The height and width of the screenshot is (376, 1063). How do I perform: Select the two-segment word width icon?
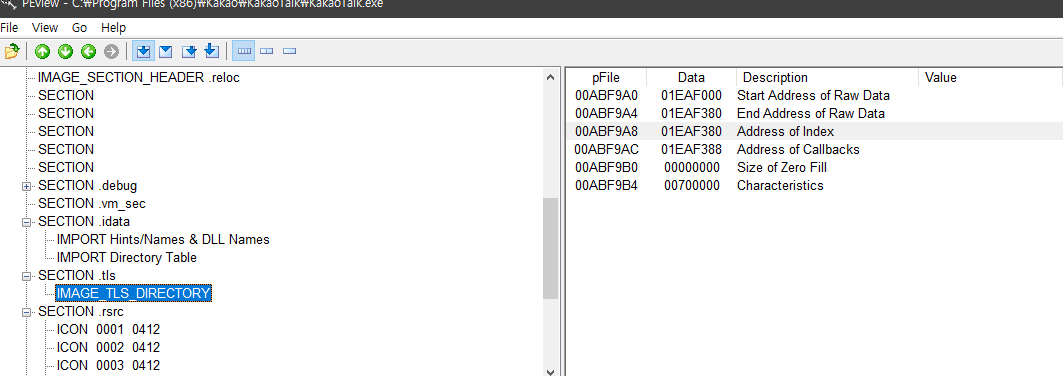266,51
